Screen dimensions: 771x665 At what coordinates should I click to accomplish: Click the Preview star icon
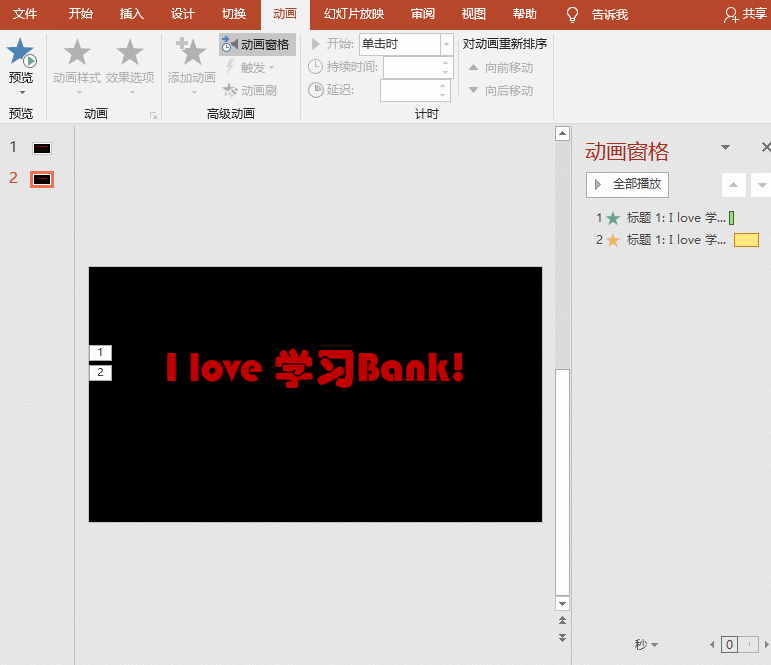20,54
